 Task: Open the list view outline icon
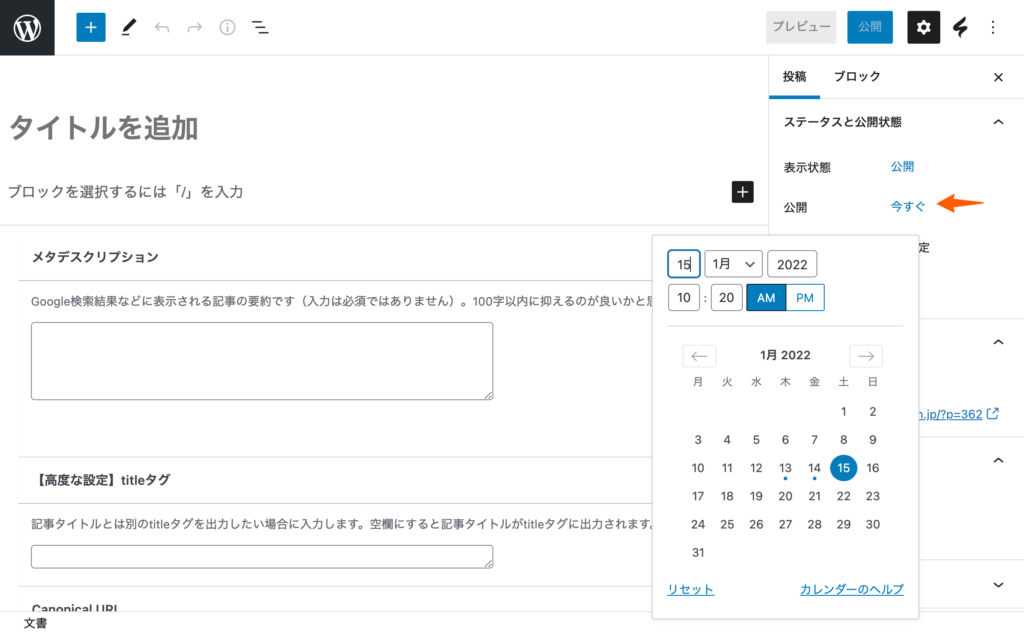[260, 27]
